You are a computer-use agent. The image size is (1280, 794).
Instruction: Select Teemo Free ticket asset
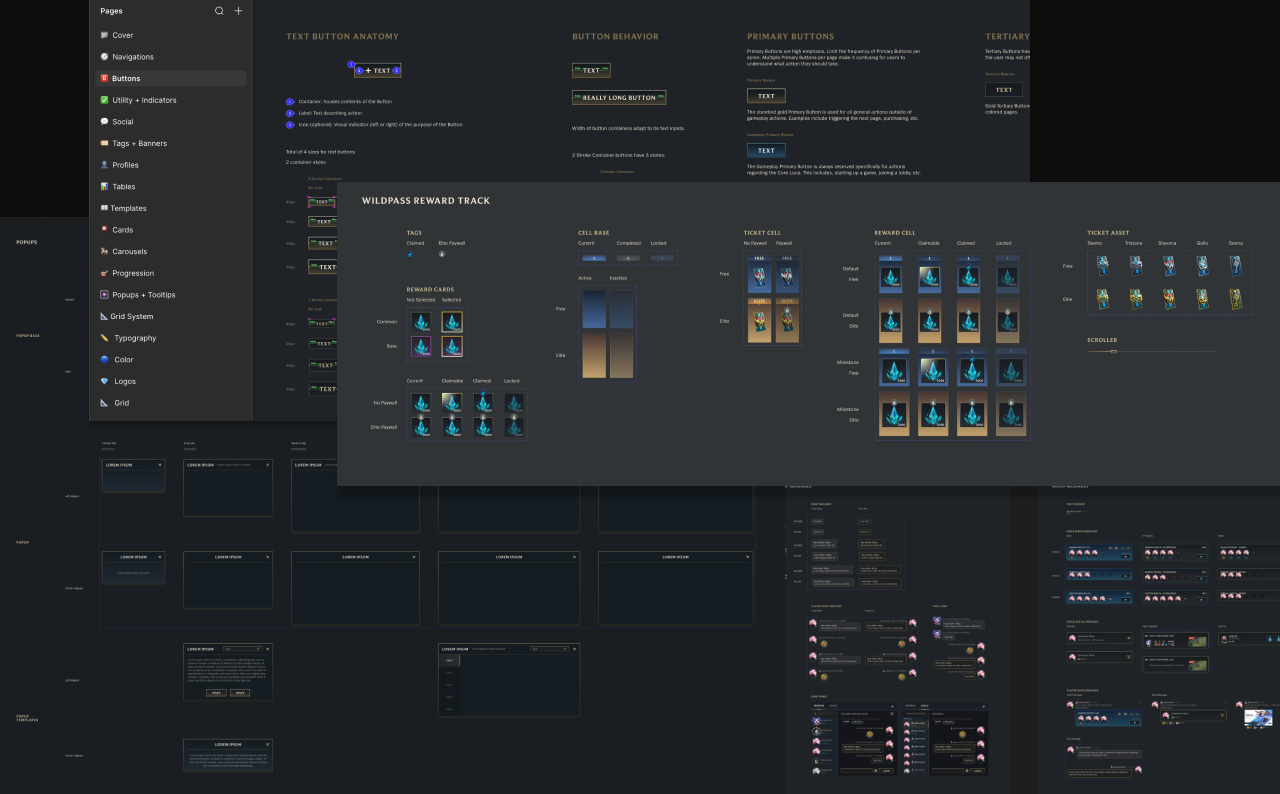[x=1102, y=265]
